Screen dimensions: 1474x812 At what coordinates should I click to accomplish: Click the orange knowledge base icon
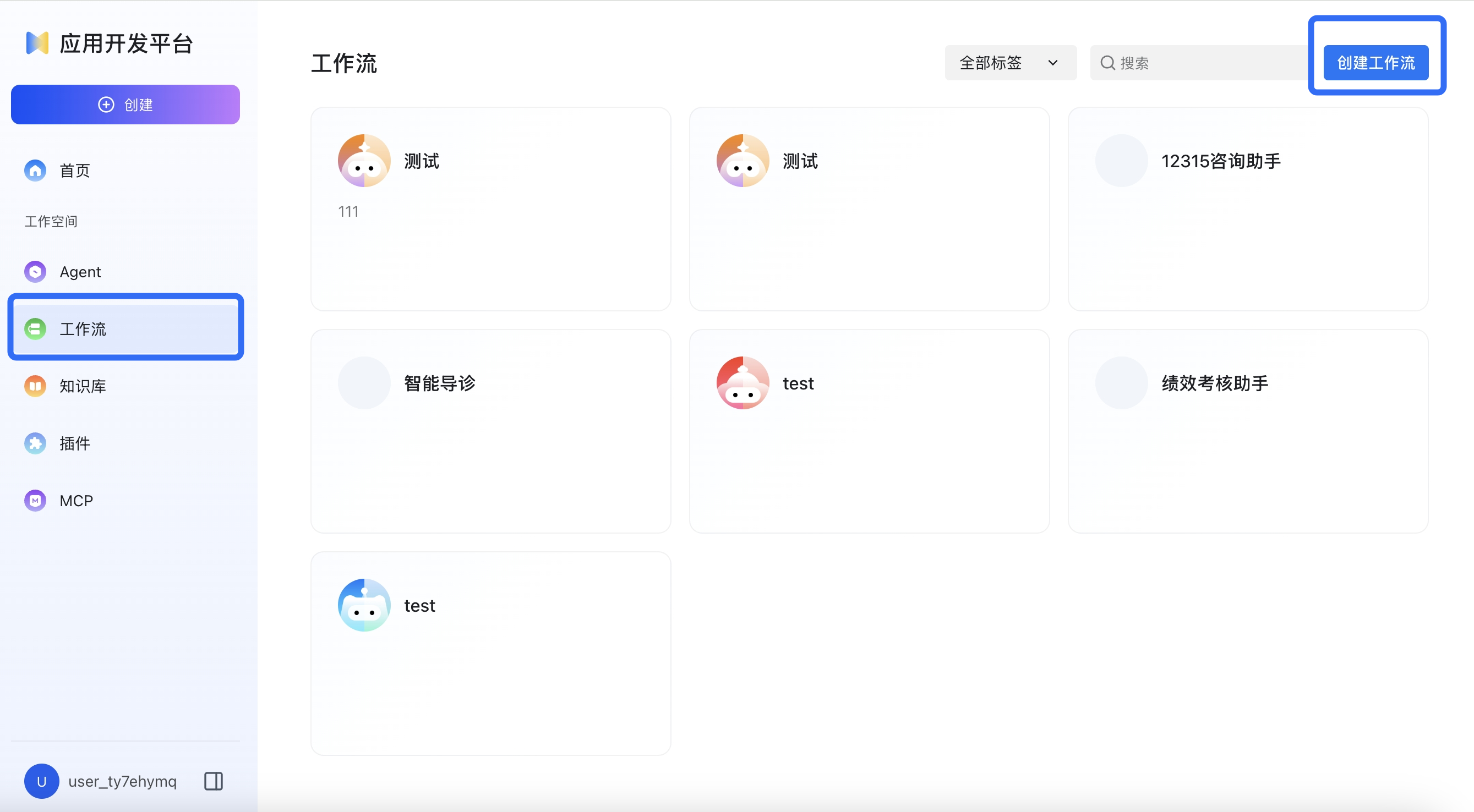coord(35,386)
